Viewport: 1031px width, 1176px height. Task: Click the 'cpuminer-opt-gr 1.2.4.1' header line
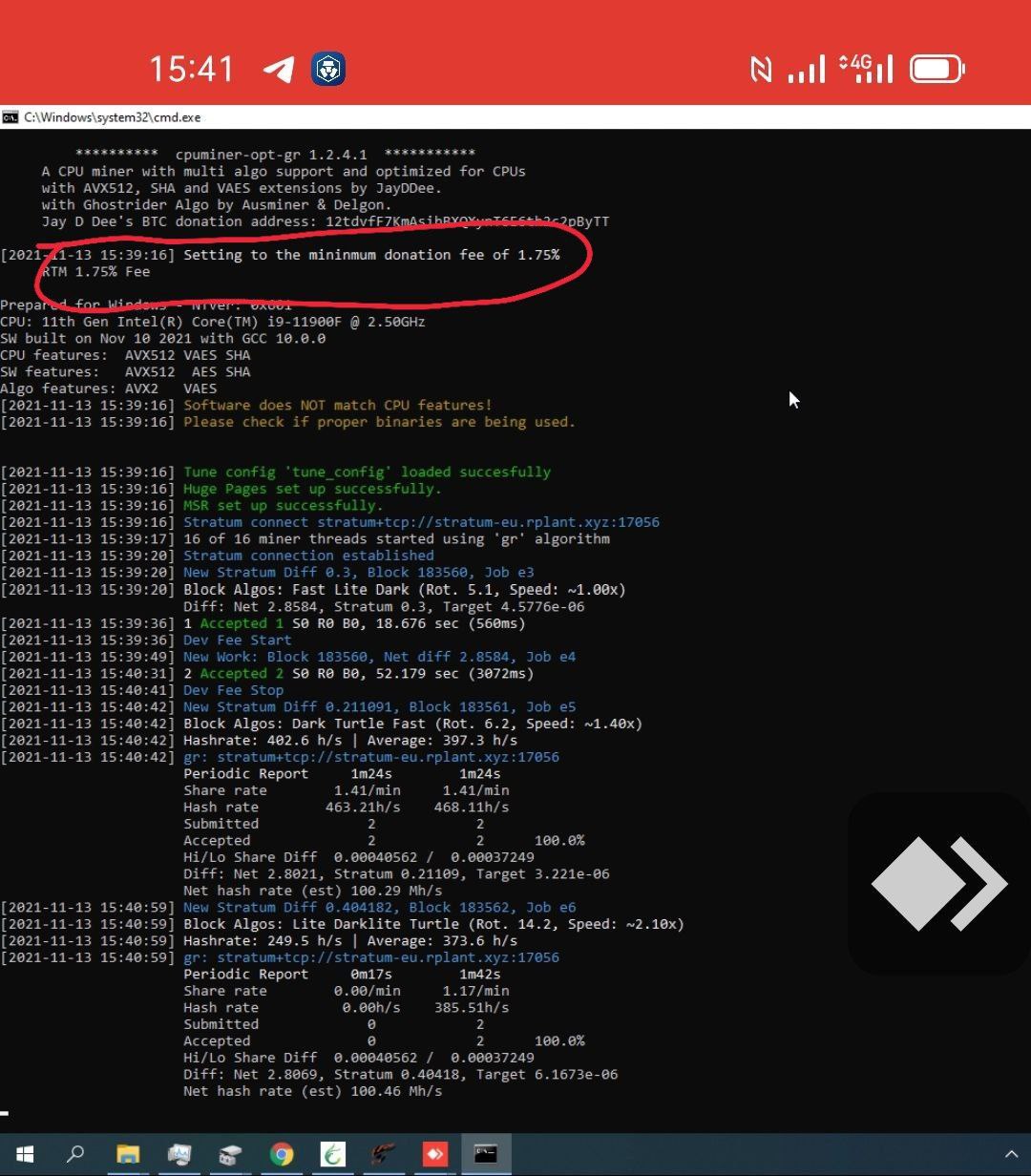(275, 155)
